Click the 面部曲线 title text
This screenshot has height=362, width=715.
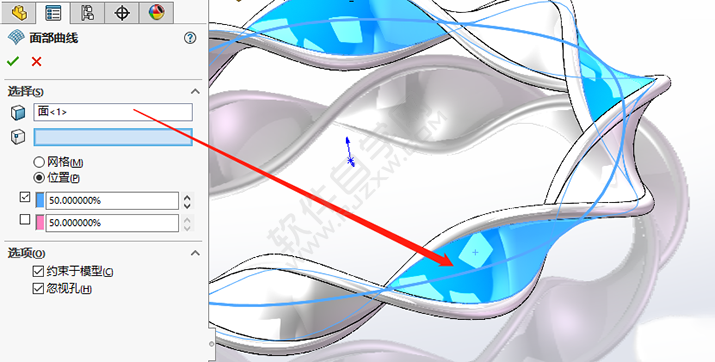pos(54,38)
